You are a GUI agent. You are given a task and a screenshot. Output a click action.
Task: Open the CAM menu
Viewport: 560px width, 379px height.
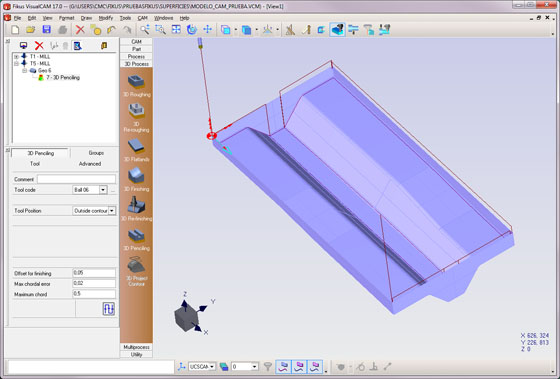(x=142, y=18)
